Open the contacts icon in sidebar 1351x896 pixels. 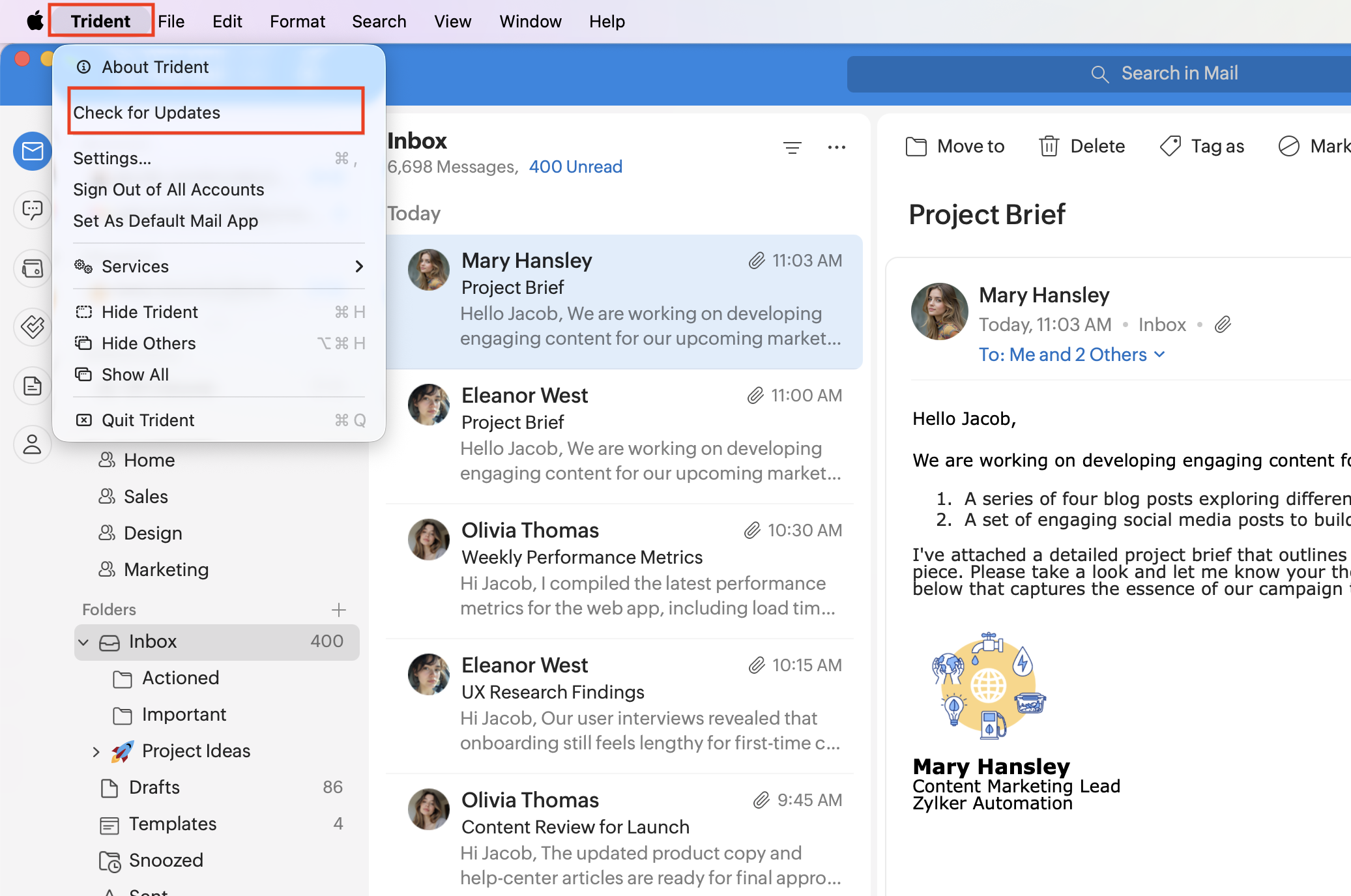(x=32, y=444)
